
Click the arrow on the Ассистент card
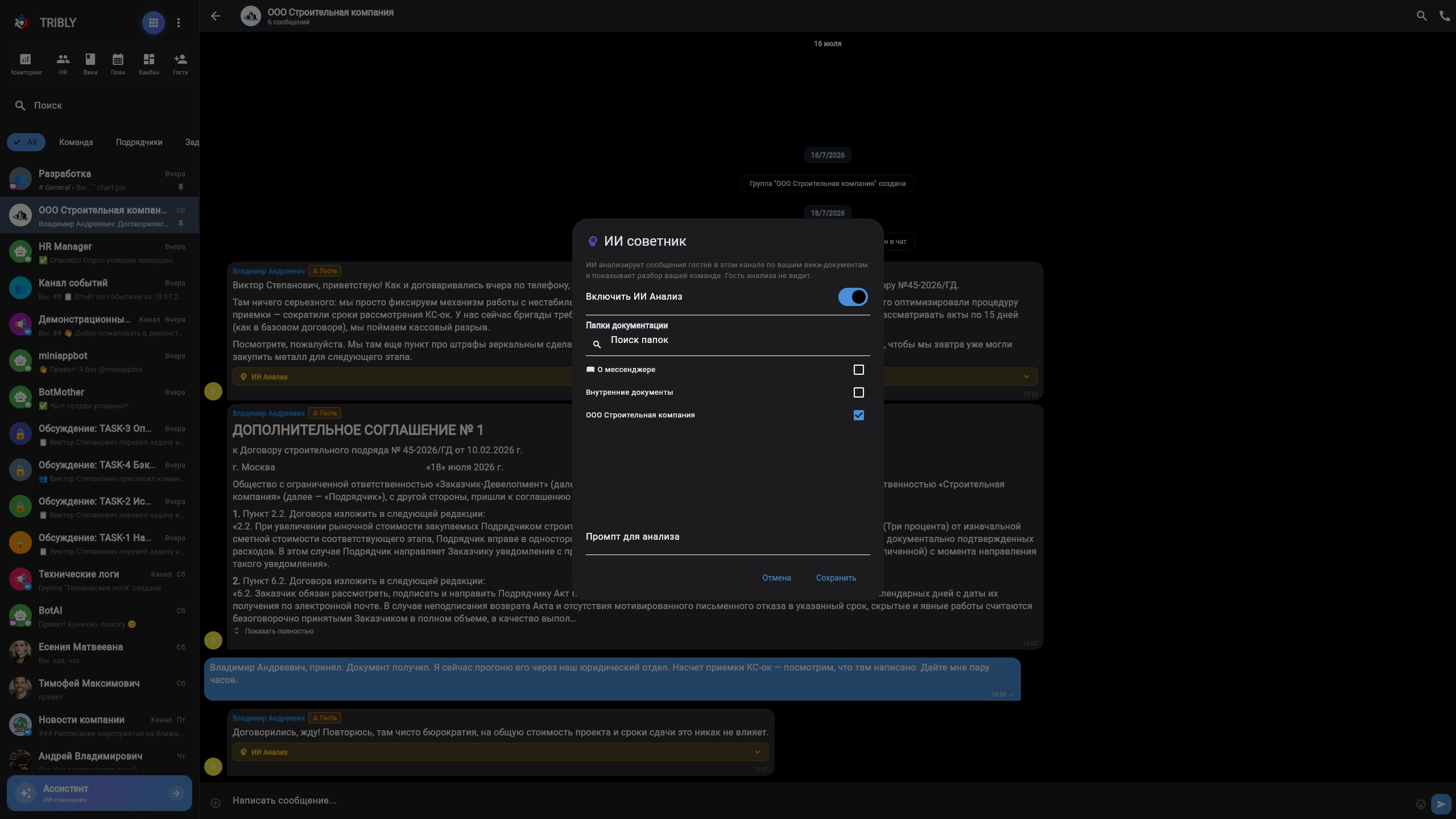pyautogui.click(x=176, y=793)
